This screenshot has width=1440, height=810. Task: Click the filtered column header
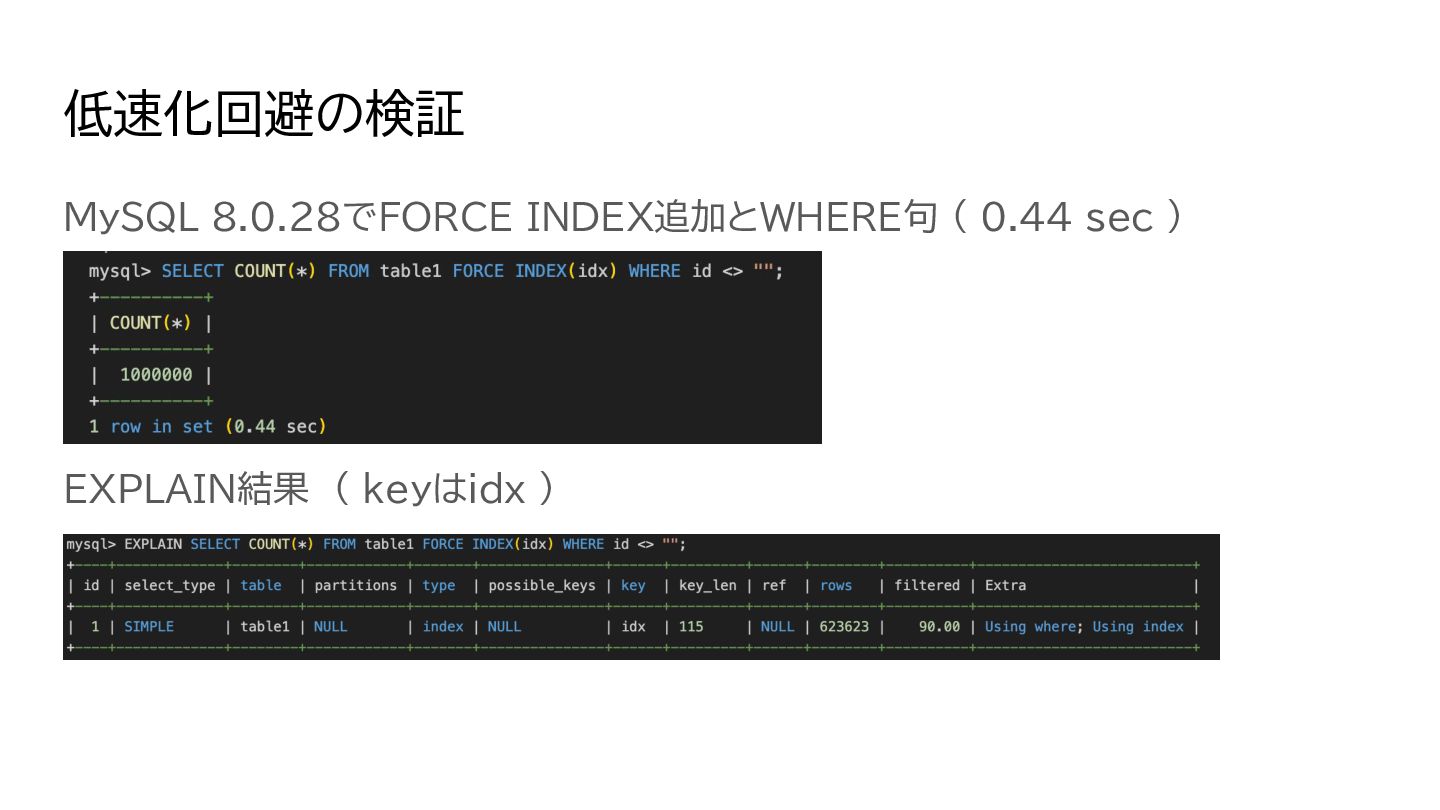click(x=927, y=586)
